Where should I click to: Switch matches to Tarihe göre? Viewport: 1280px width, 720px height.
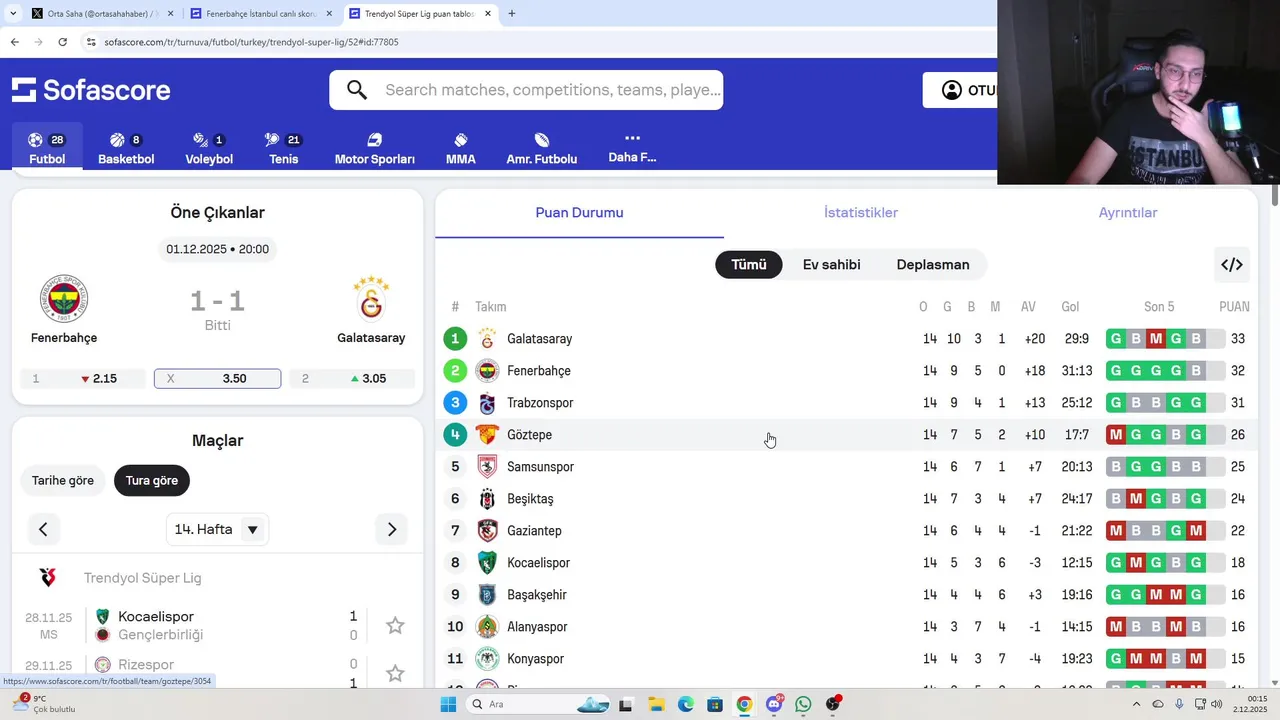[x=63, y=481]
